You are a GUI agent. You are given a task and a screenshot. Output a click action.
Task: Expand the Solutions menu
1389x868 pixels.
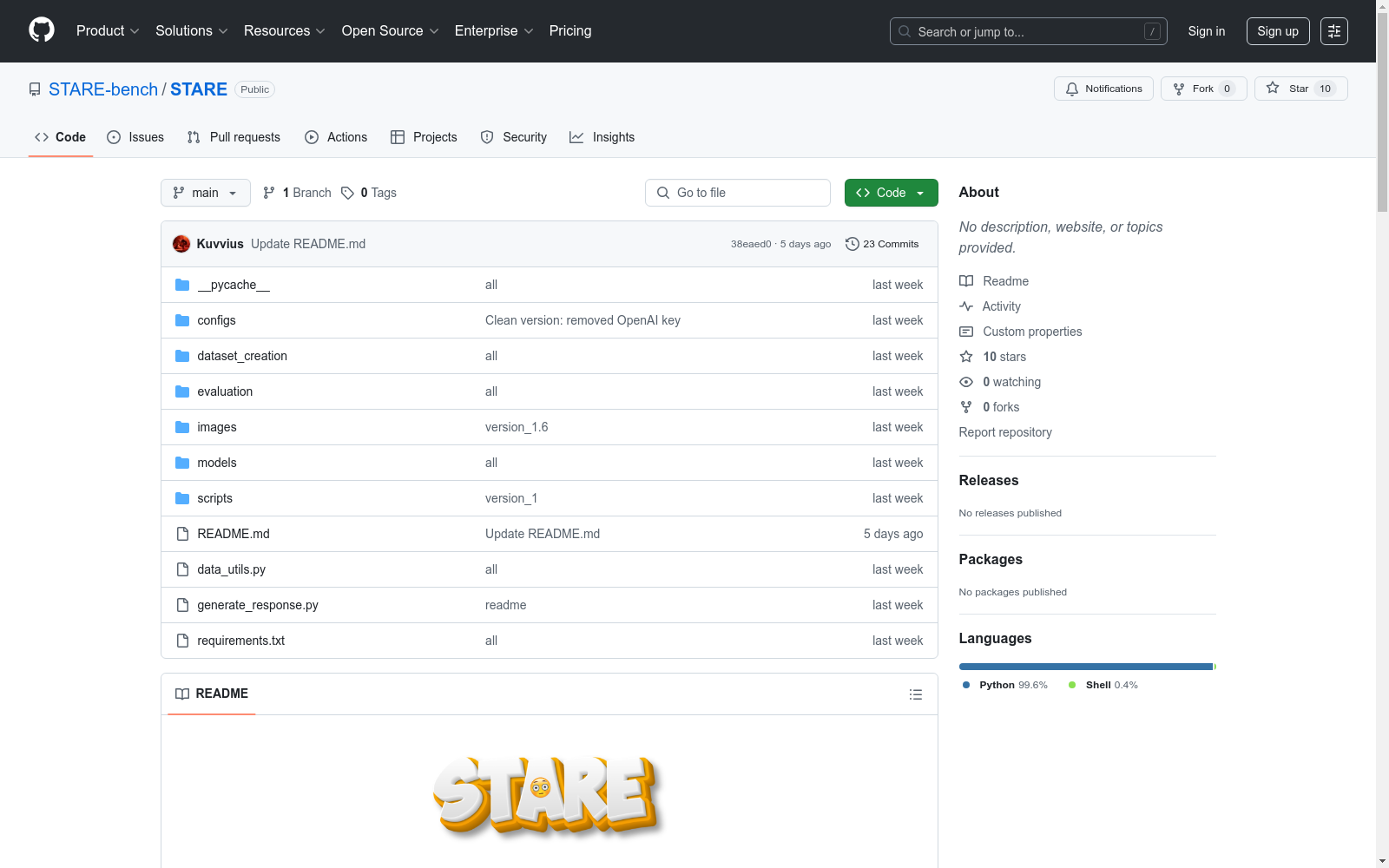(x=192, y=31)
